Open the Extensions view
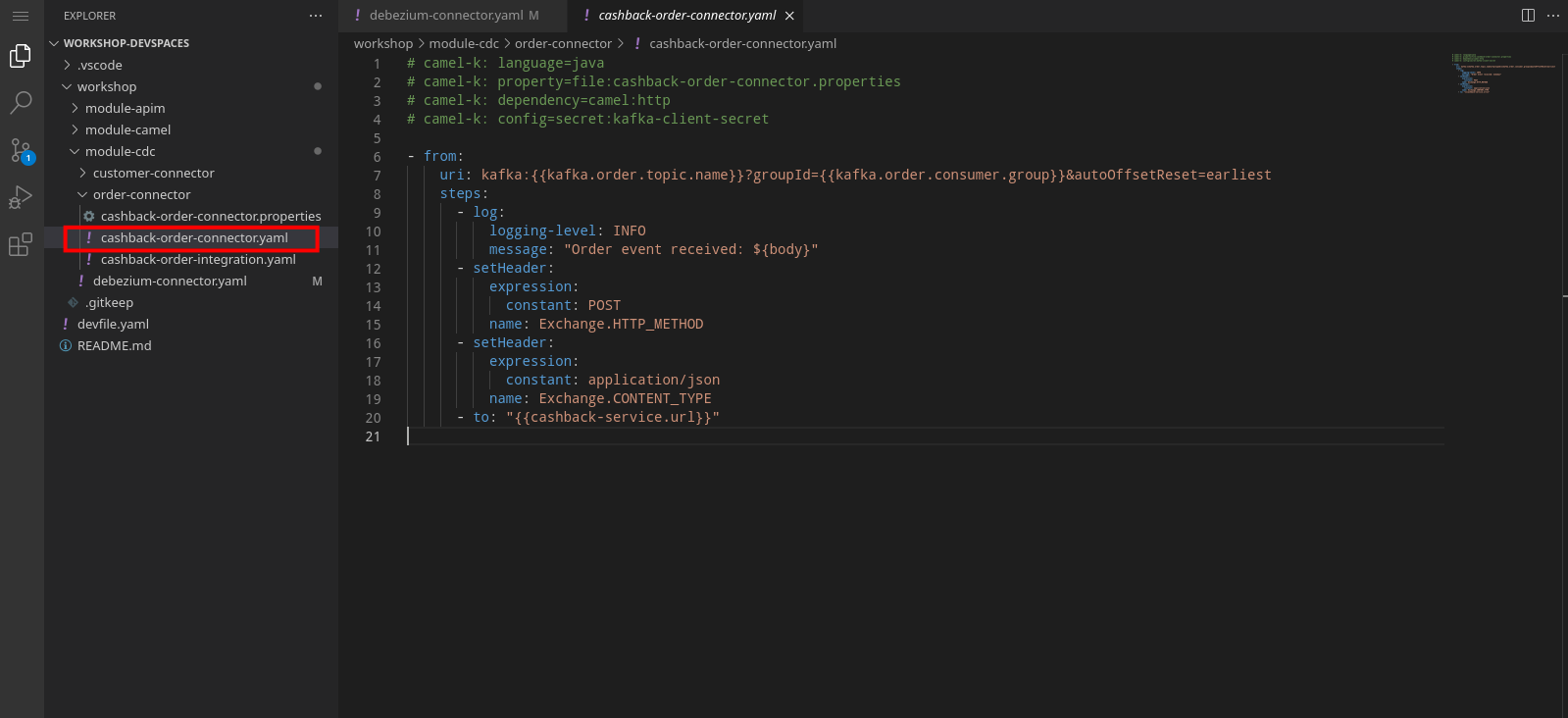The image size is (1568, 718). (21, 244)
